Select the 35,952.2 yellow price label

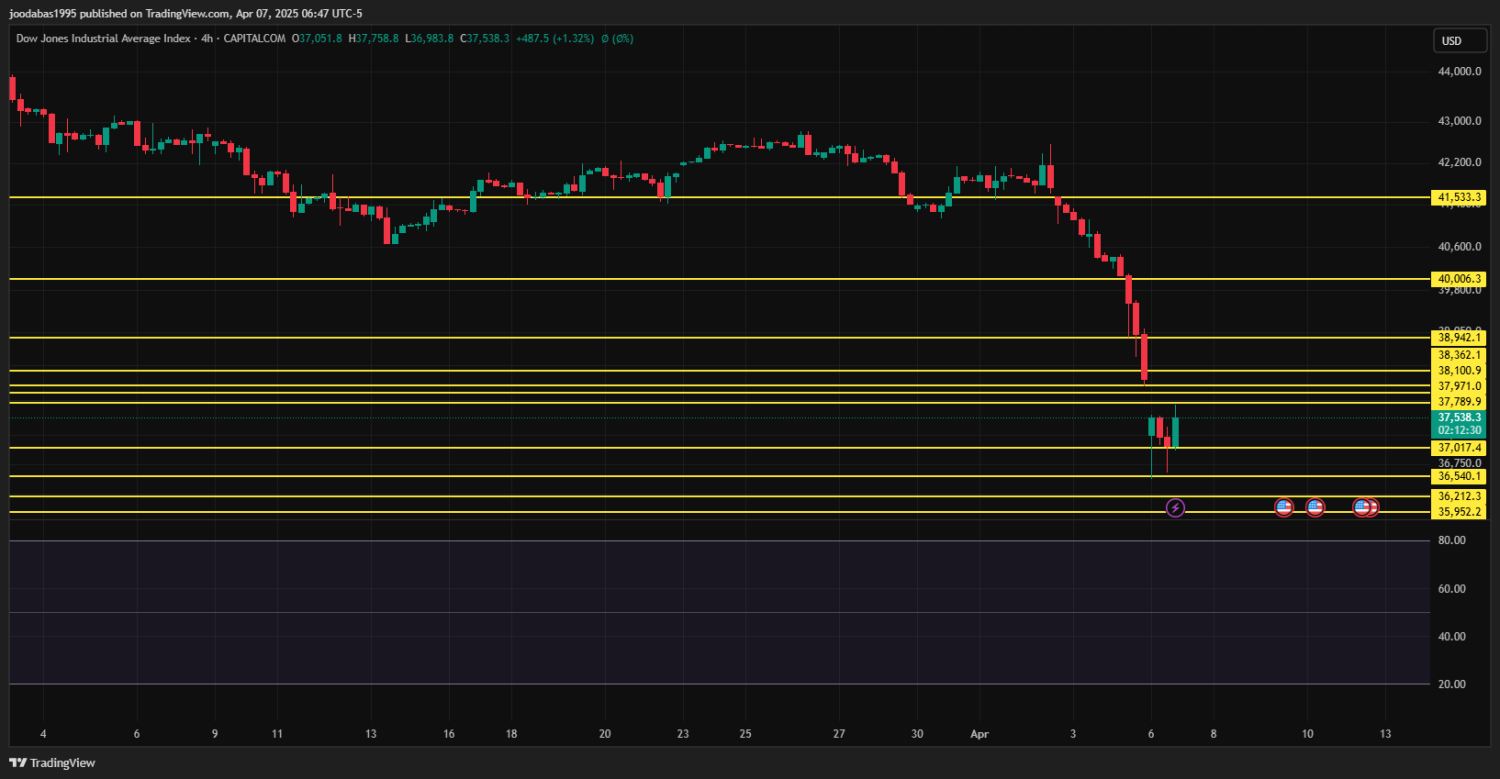(x=1458, y=512)
